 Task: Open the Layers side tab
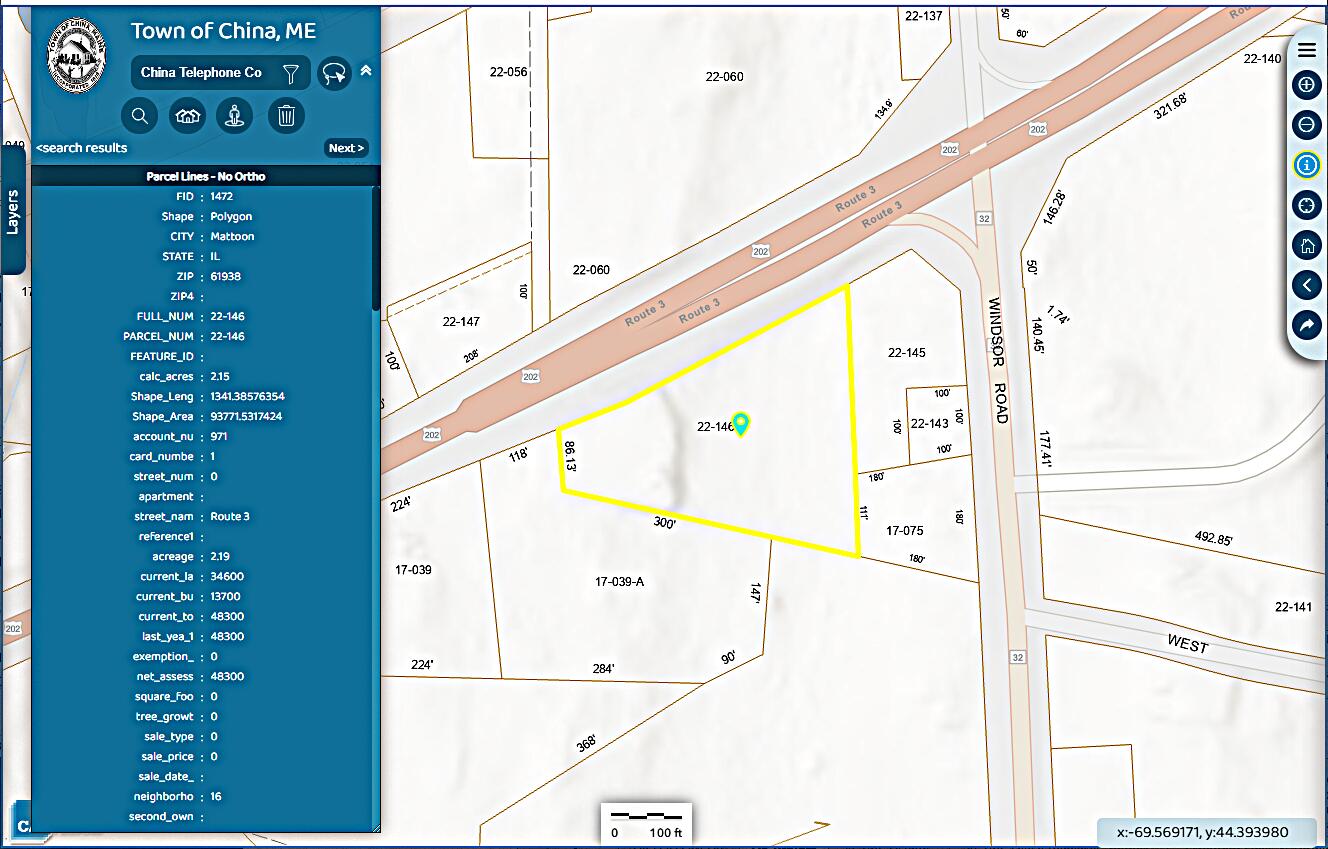tap(13, 210)
